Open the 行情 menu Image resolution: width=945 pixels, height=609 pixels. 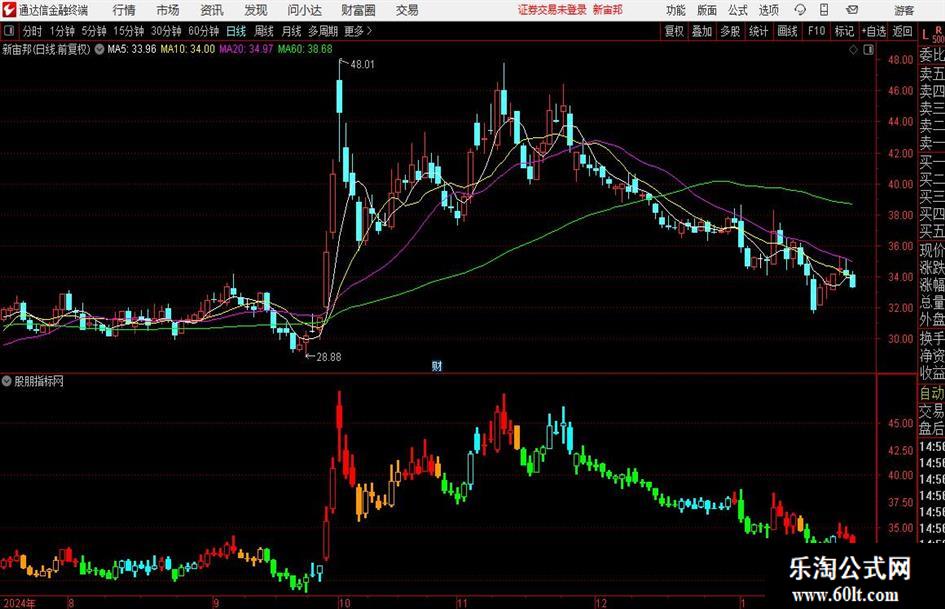click(x=124, y=10)
